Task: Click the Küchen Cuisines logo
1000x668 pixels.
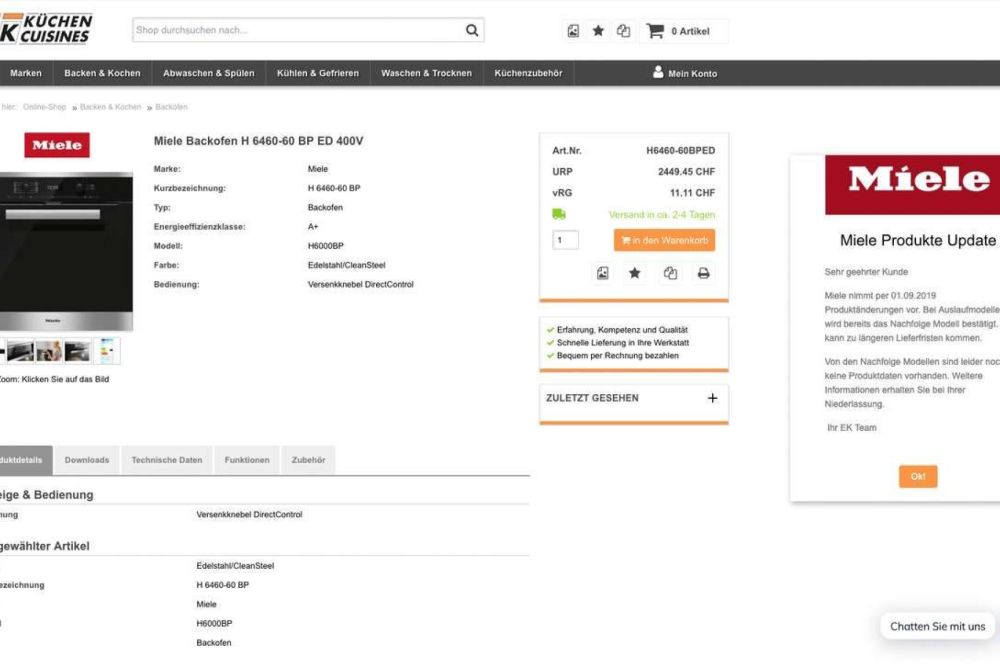Action: click(x=46, y=28)
